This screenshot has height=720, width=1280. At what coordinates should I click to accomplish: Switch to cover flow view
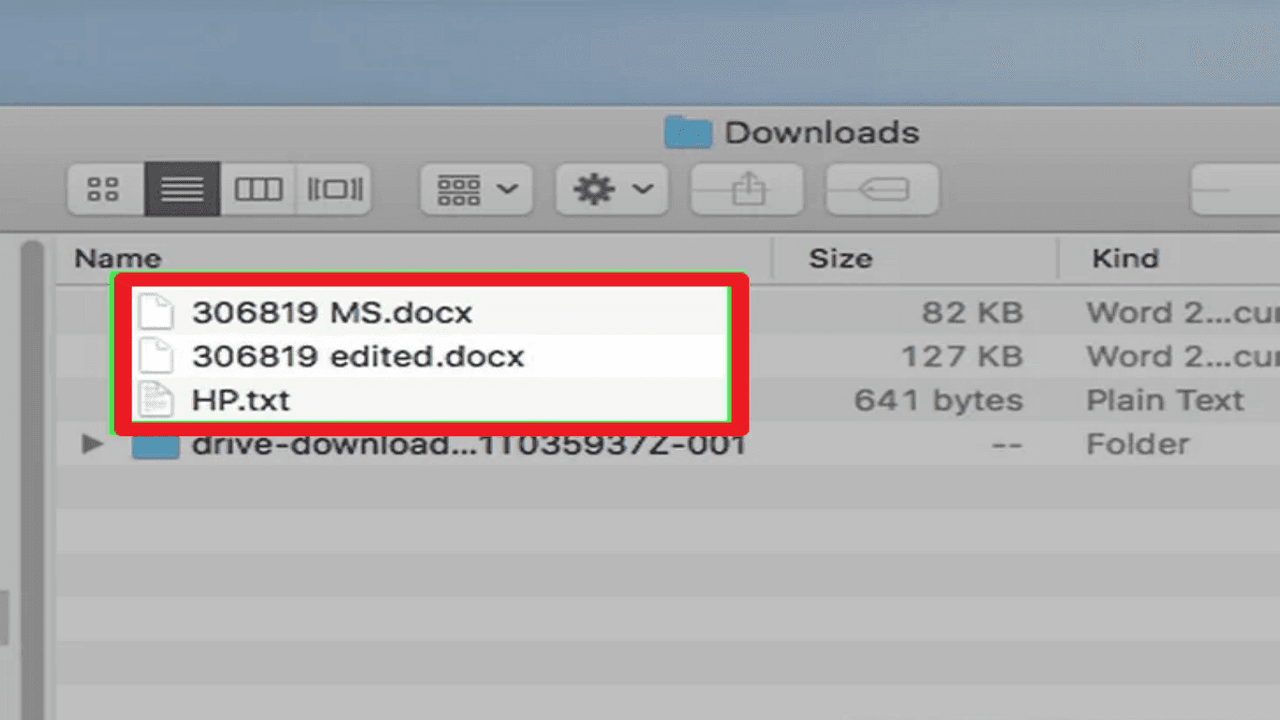tap(334, 189)
